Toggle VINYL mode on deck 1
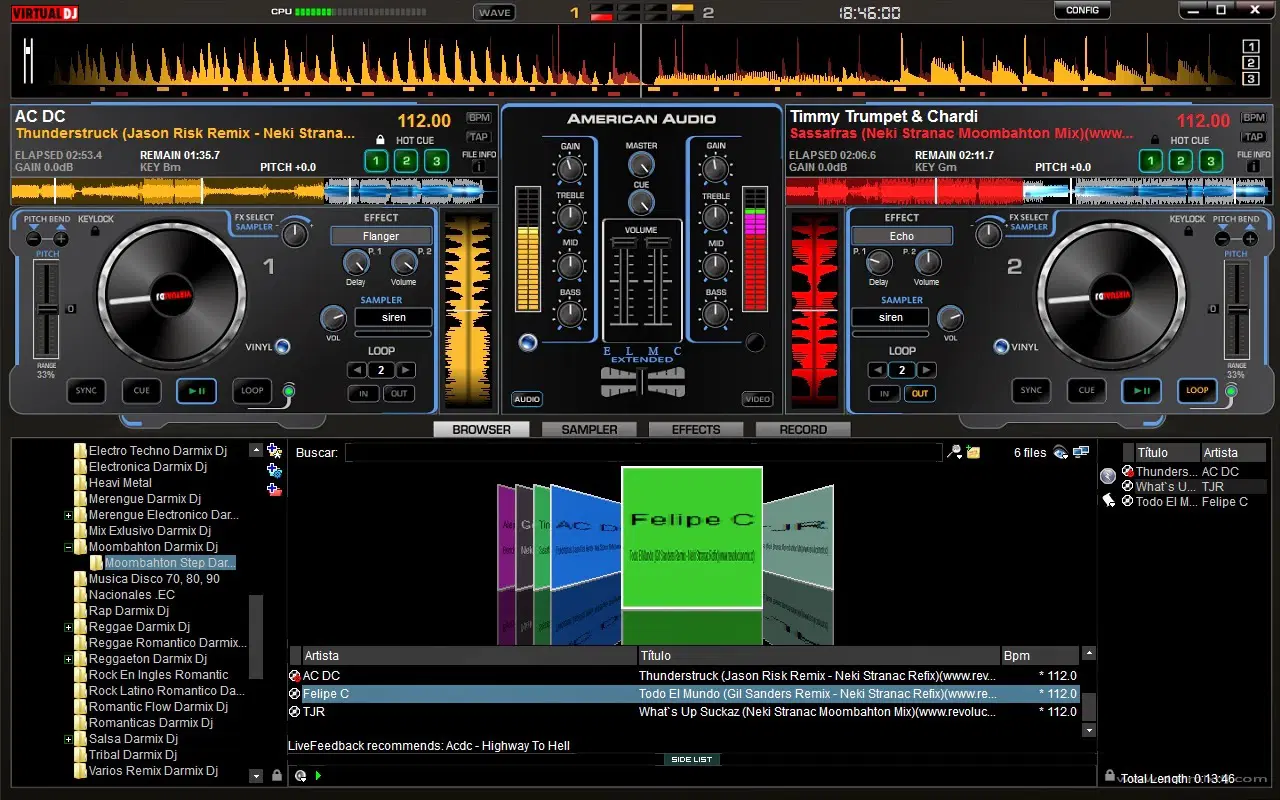1280x800 pixels. pos(283,347)
